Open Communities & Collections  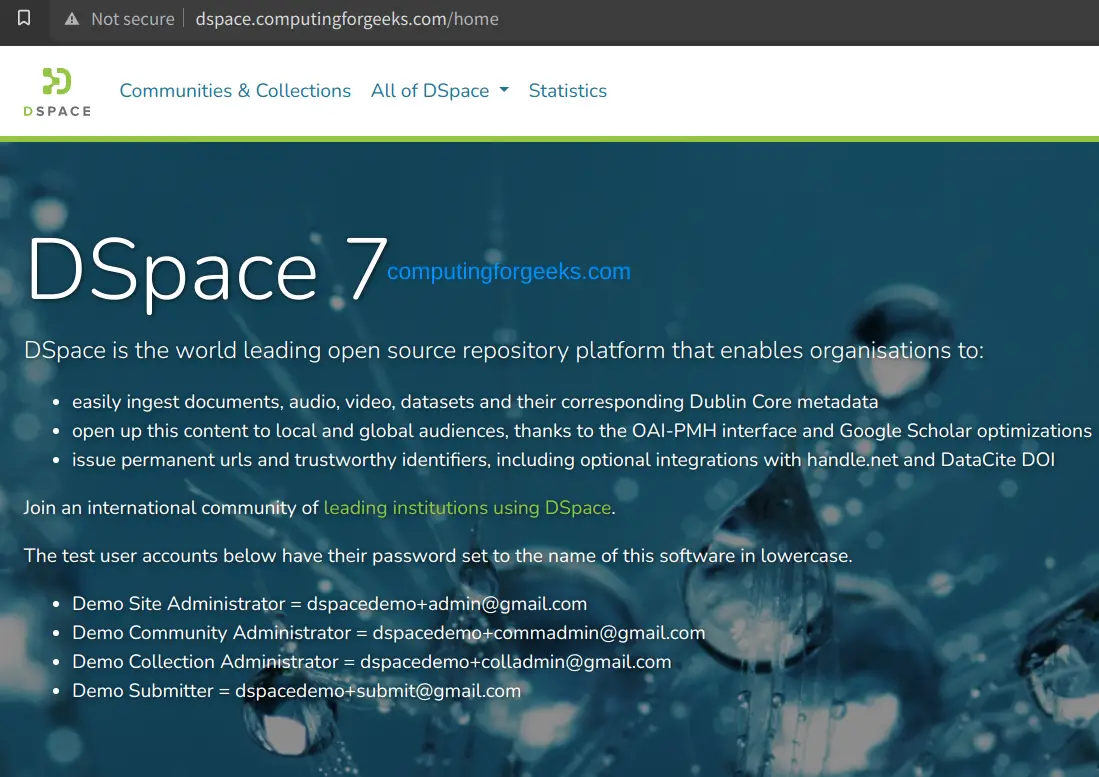[x=234, y=90]
